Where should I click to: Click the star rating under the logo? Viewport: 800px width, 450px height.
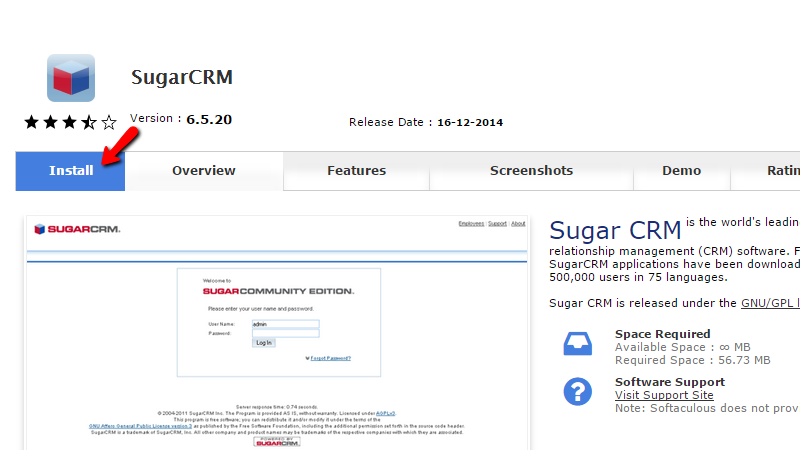(70, 122)
